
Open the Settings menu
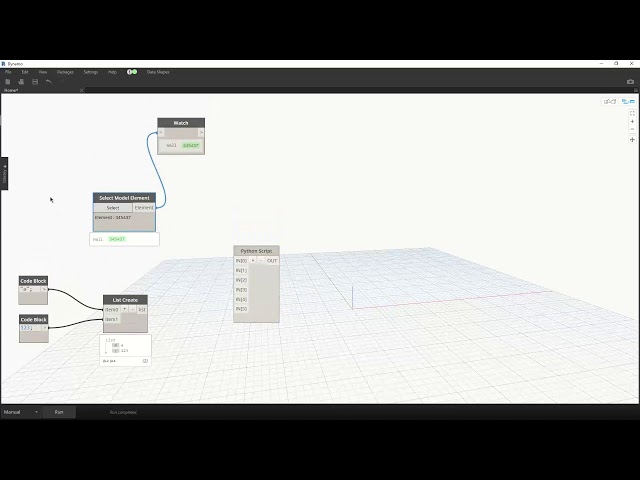[91, 72]
